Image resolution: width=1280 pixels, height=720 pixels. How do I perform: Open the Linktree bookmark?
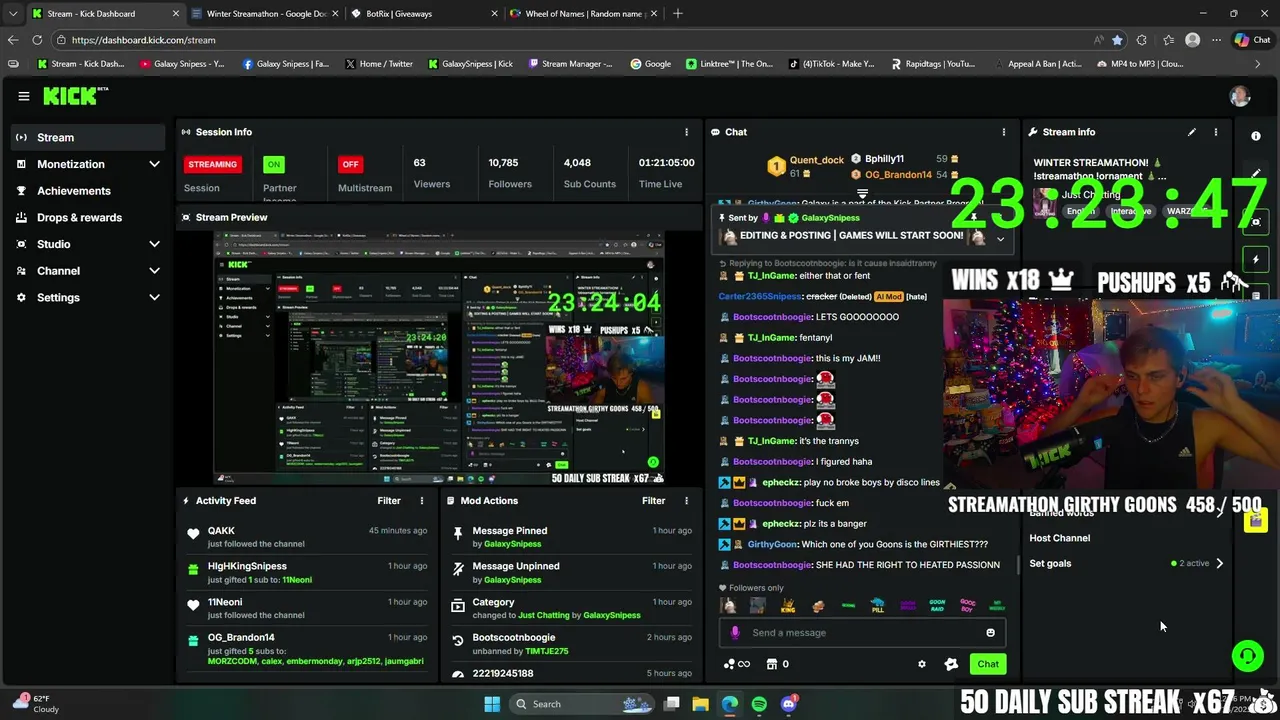pos(729,64)
